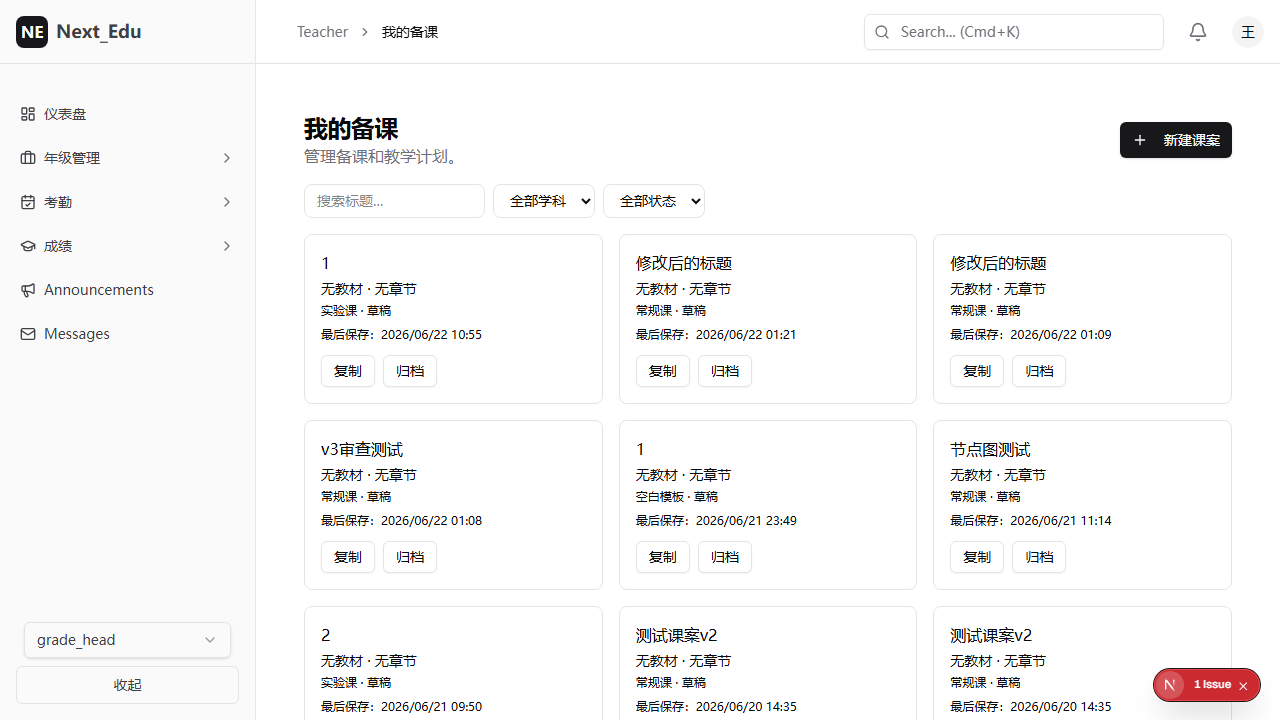Click 归档 on the 空白模板 card

[725, 557]
